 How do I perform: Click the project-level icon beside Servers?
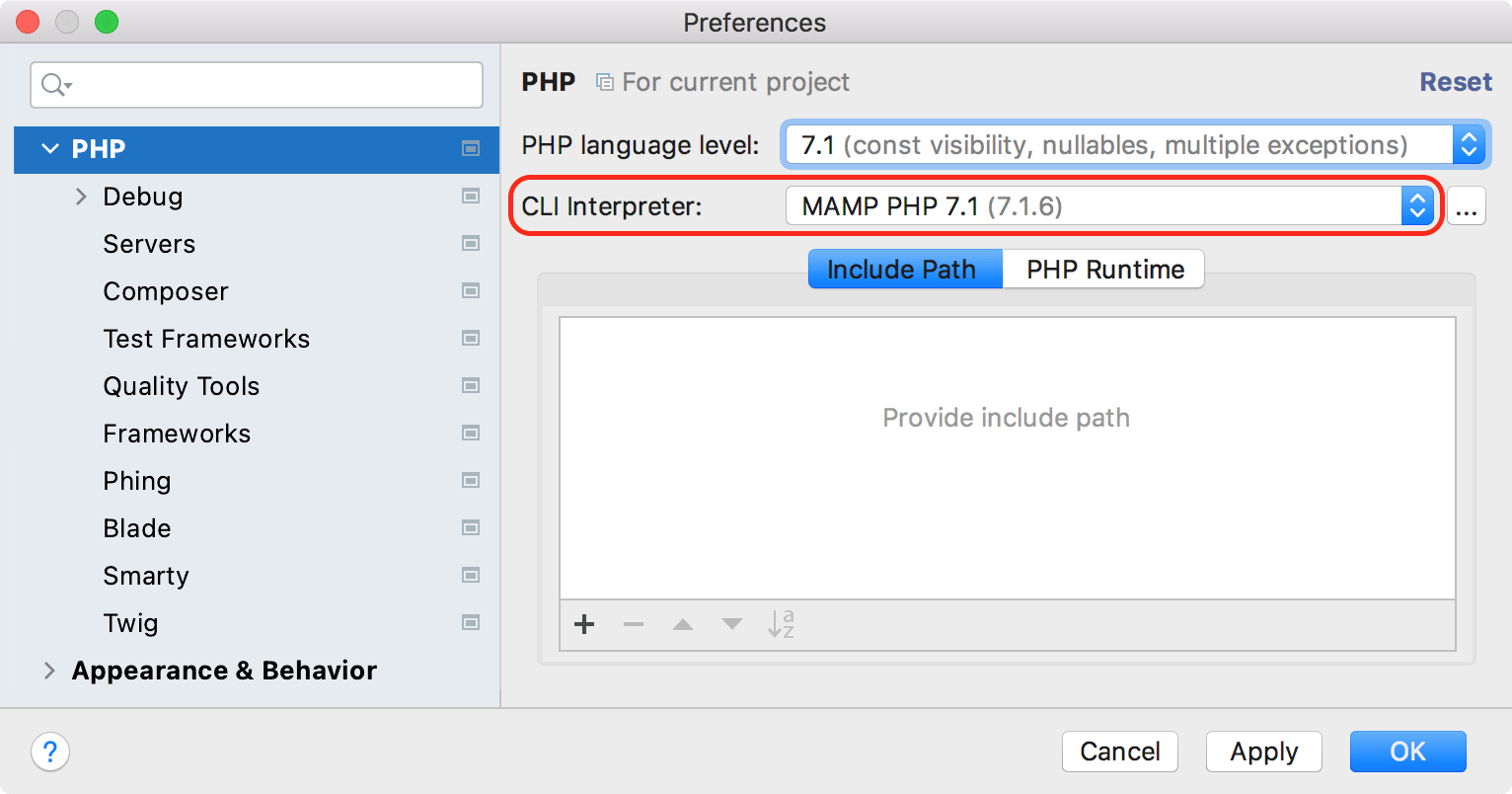(x=471, y=244)
